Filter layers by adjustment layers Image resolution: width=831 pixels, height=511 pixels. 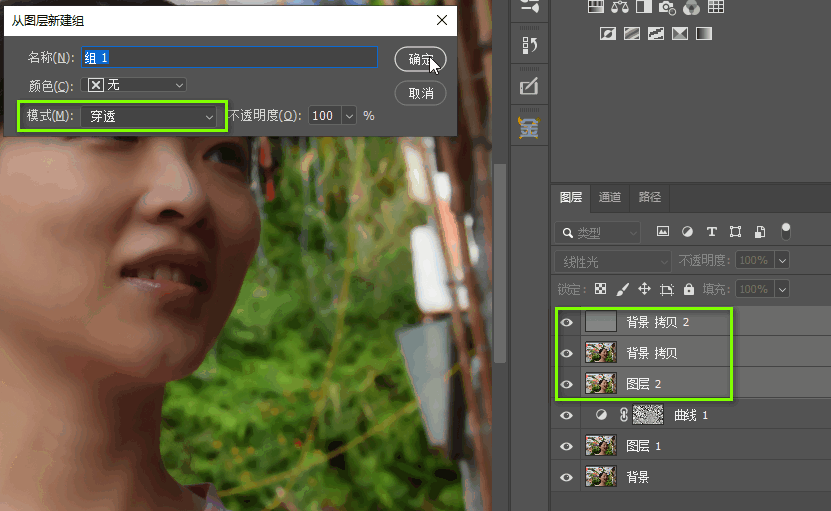click(687, 232)
